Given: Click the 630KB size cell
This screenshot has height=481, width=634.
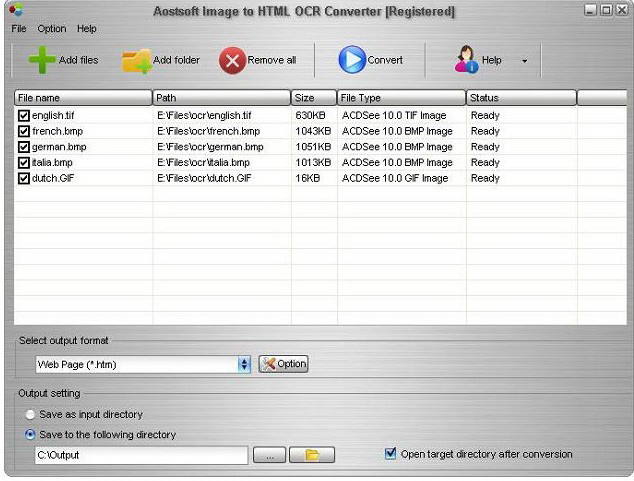Looking at the screenshot, I should click(x=310, y=116).
